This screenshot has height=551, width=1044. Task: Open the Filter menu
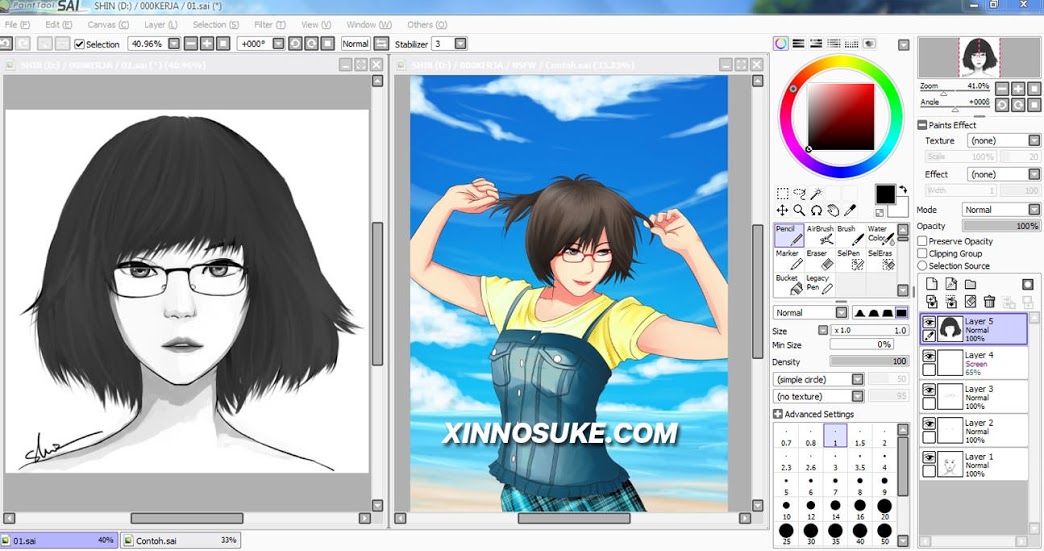click(270, 25)
